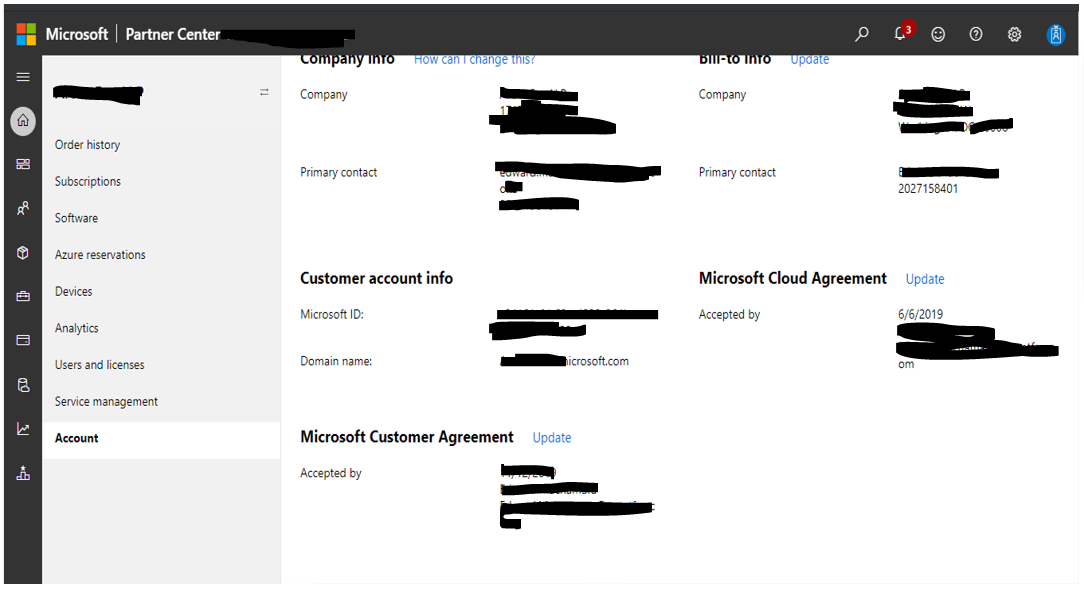Open the help question-mark icon
1084x606 pixels.
[976, 33]
